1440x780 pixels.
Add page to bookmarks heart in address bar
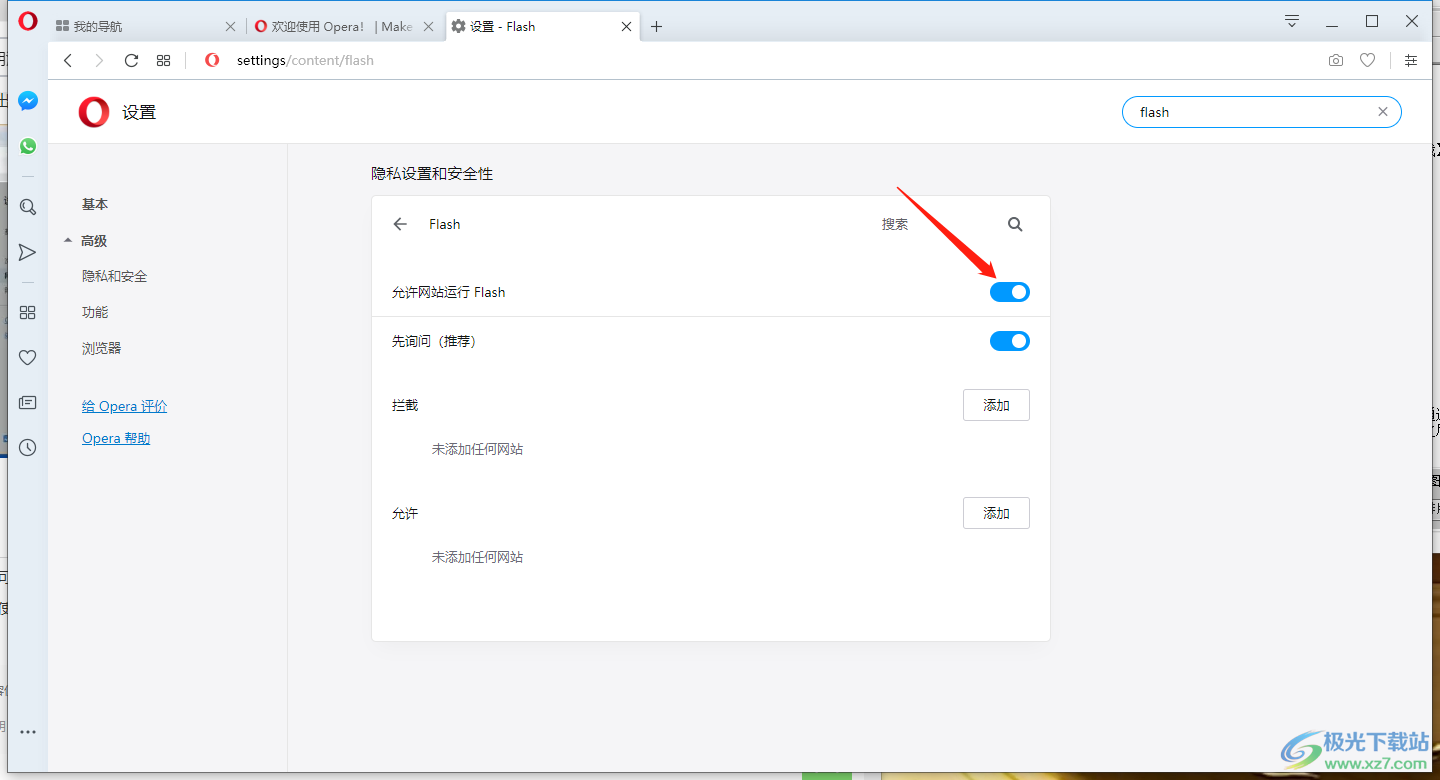[x=1367, y=60]
